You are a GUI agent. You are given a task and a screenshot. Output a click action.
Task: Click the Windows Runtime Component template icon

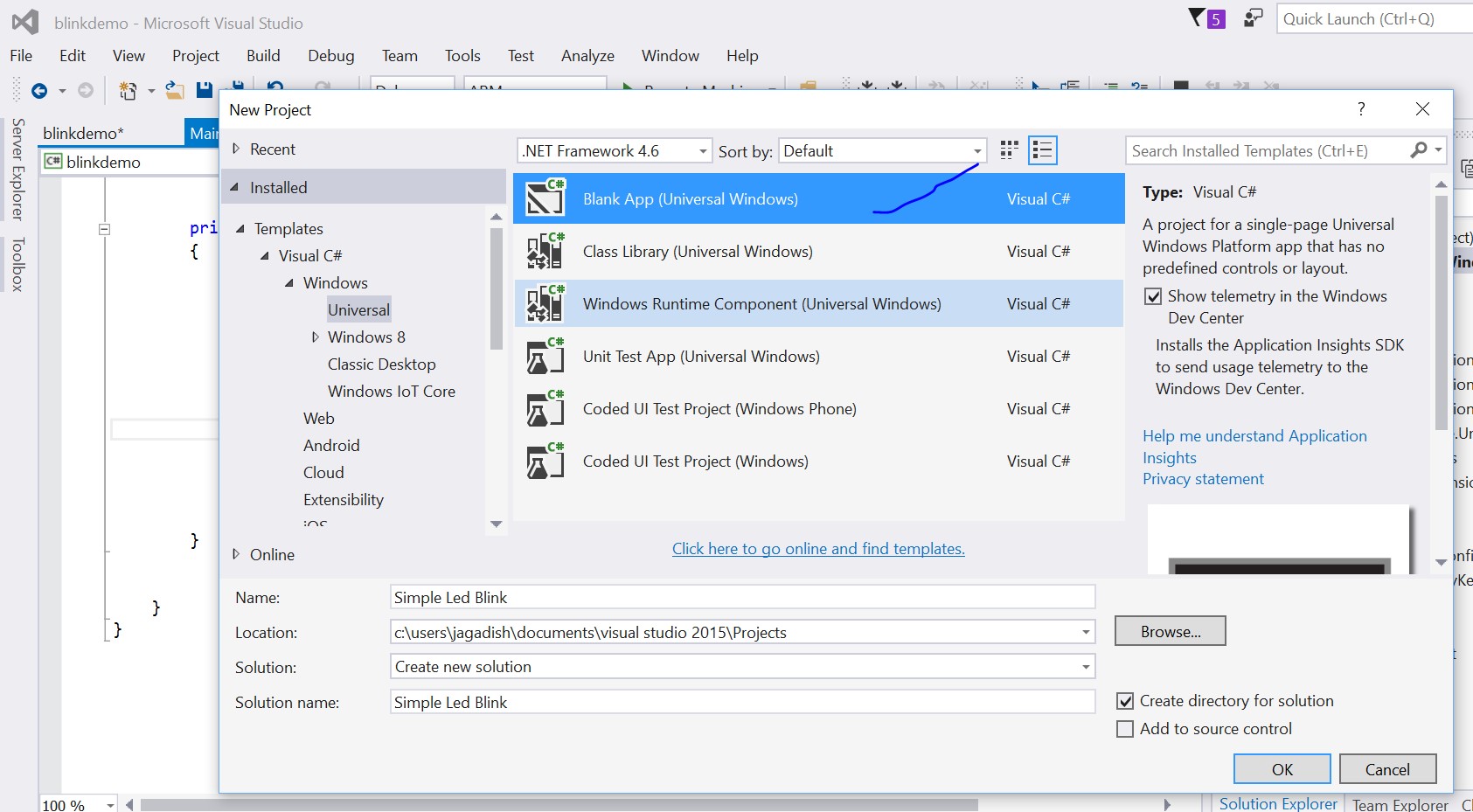(x=545, y=303)
